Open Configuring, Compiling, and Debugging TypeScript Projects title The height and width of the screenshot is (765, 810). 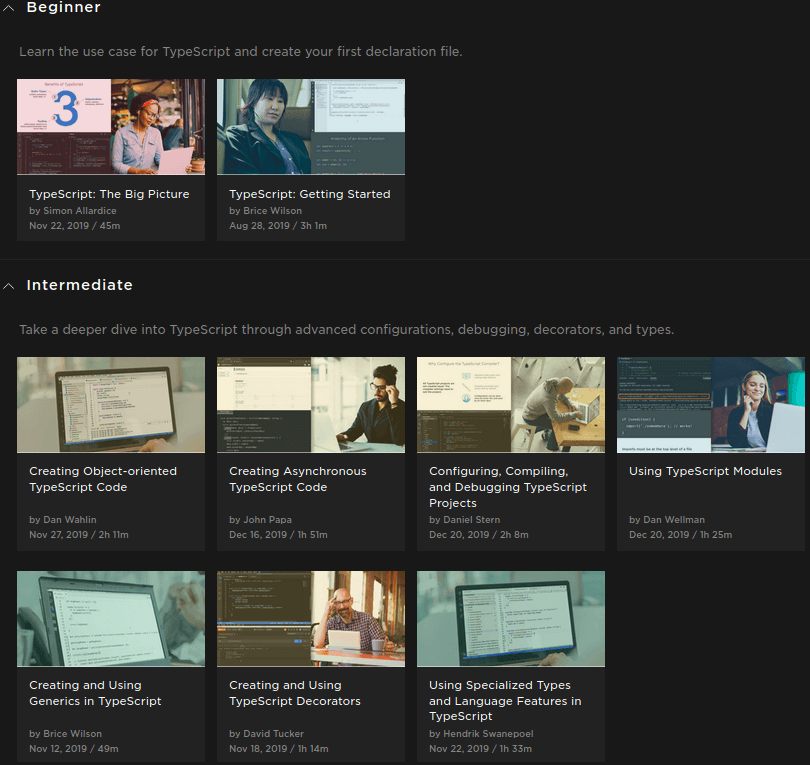tap(508, 487)
